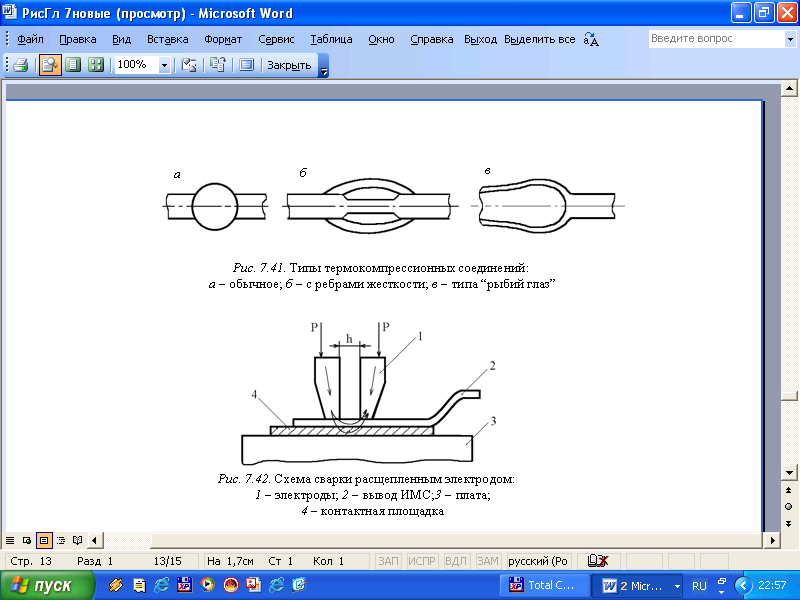Open the Вставка menu

(x=167, y=39)
